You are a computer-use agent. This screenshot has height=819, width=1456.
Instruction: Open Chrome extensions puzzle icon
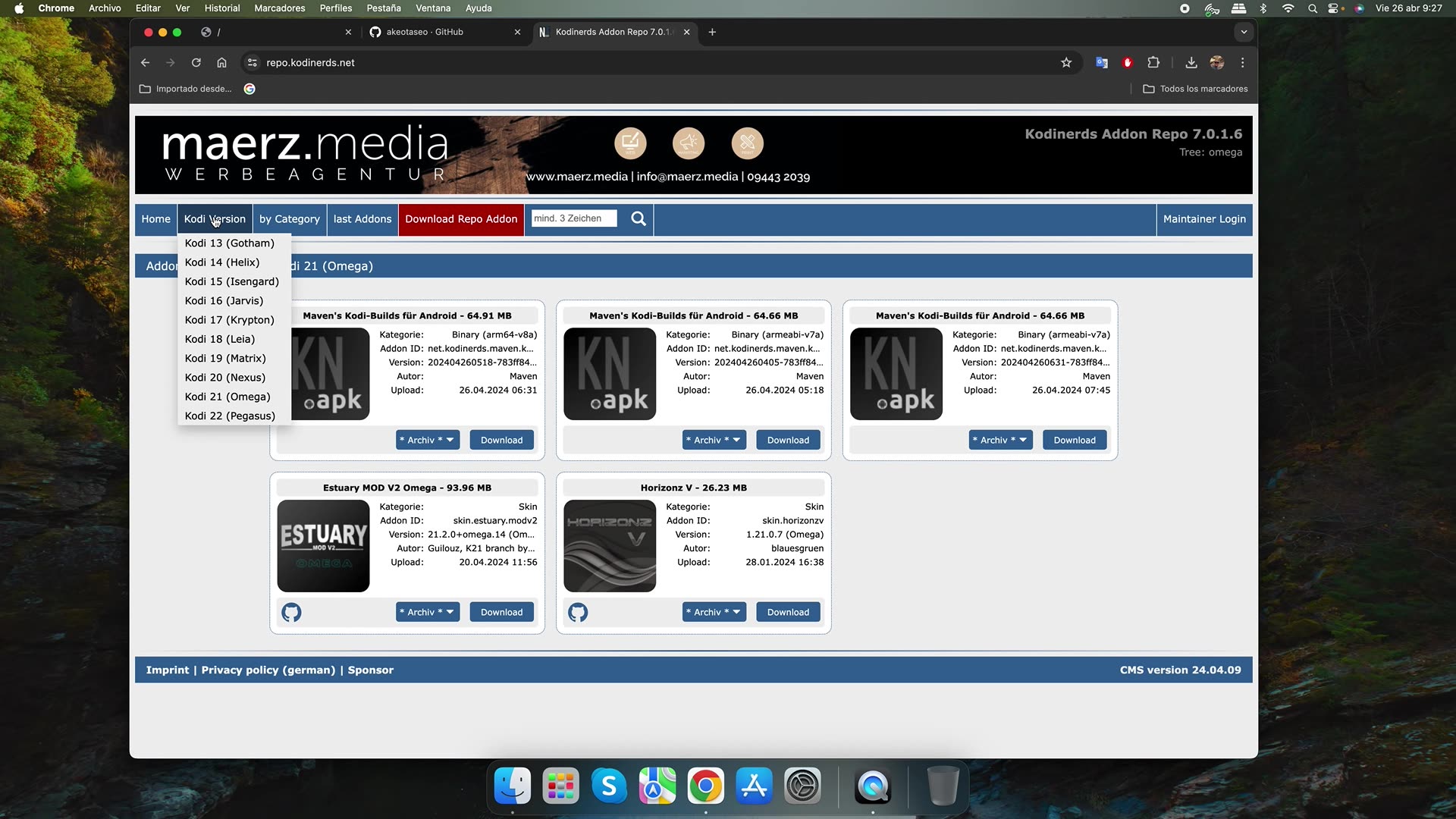(x=1153, y=63)
